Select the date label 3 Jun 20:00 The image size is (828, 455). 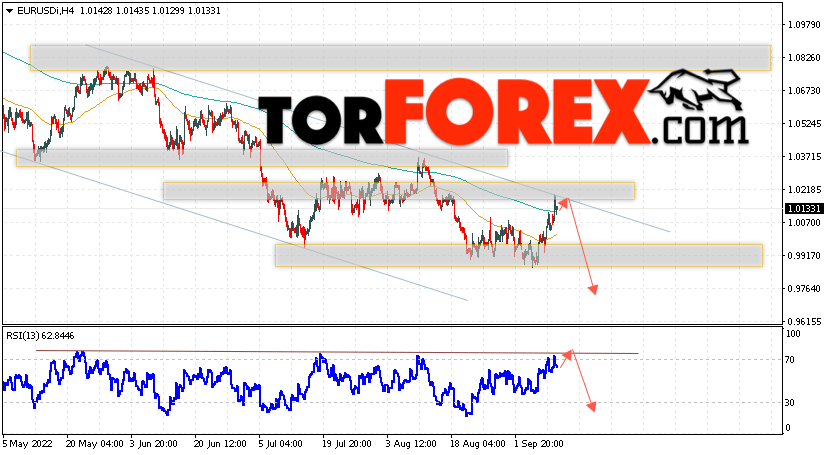pos(154,444)
